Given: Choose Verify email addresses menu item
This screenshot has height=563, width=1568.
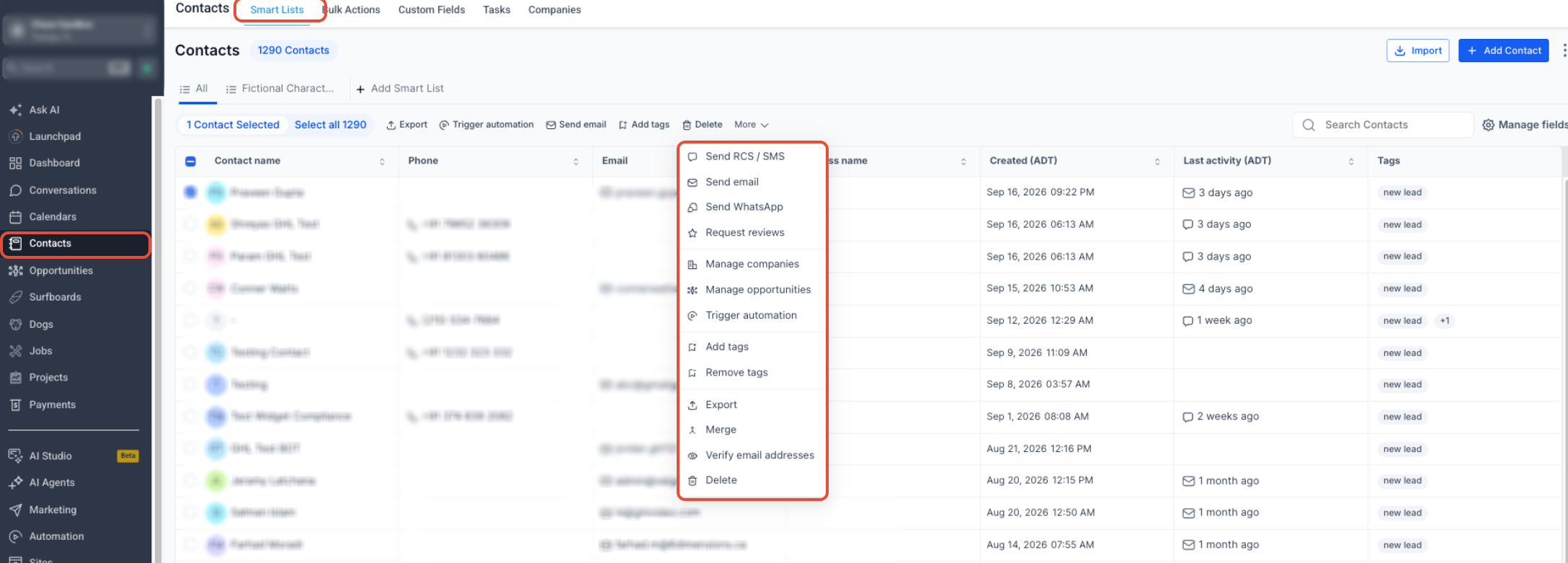Looking at the screenshot, I should pos(752,456).
